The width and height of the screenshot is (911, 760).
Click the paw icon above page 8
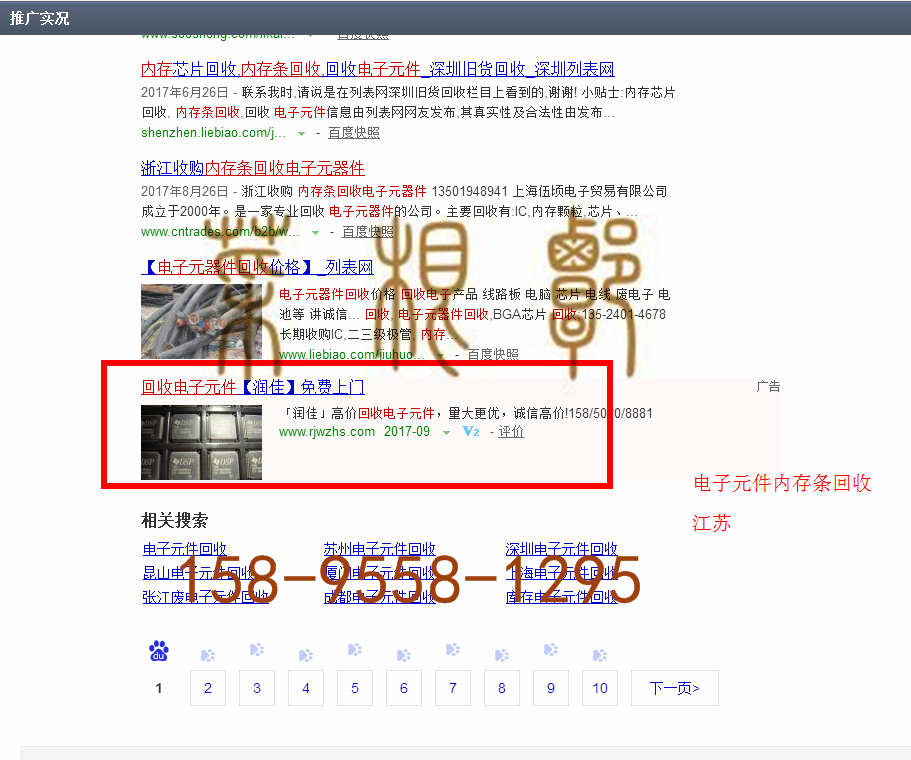501,655
